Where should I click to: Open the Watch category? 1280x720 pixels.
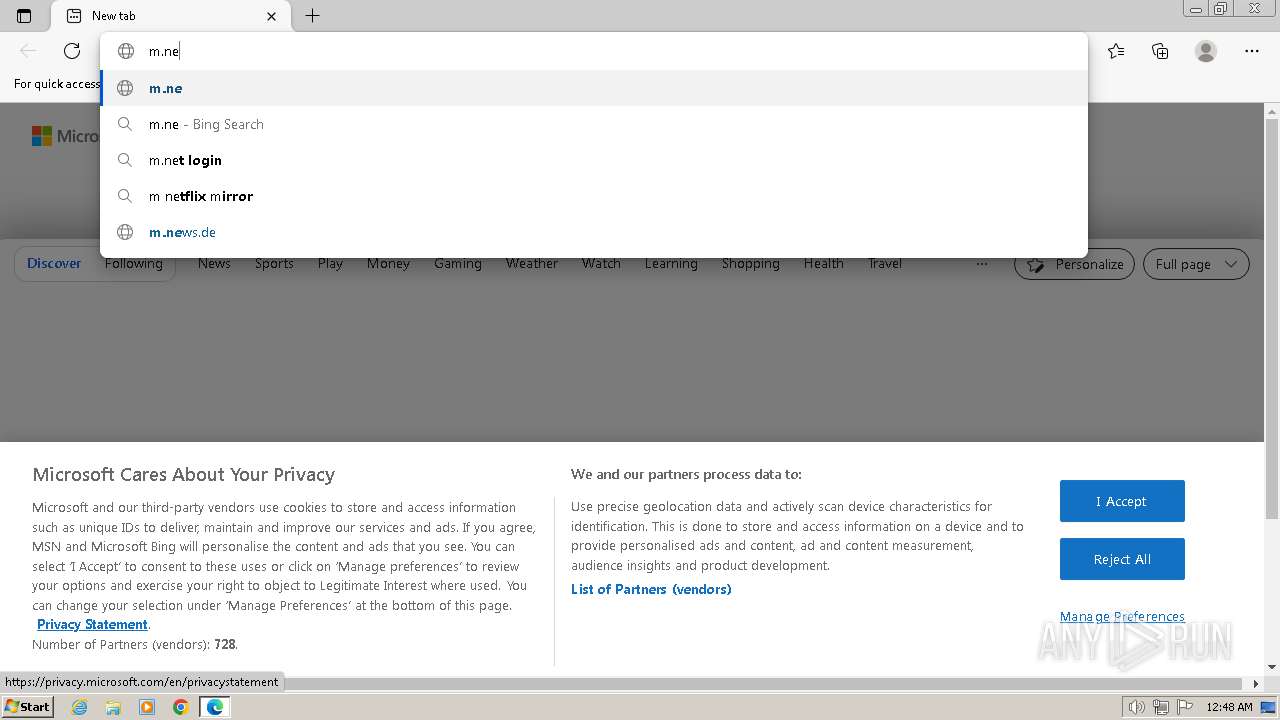pyautogui.click(x=601, y=264)
